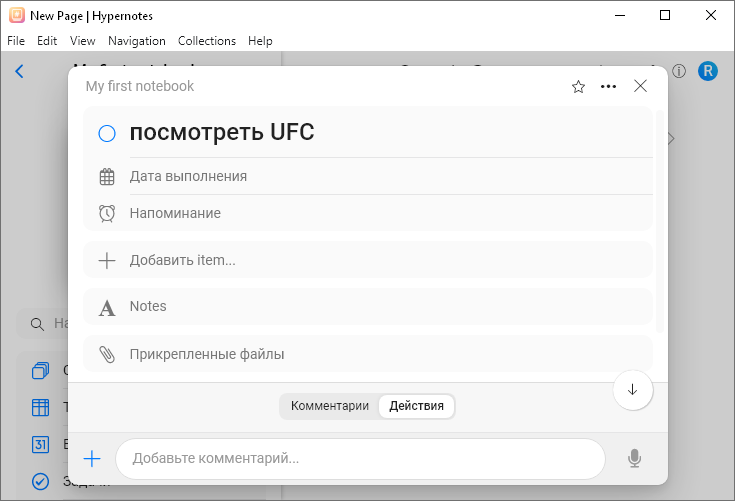Open the Collections menu

(207, 41)
